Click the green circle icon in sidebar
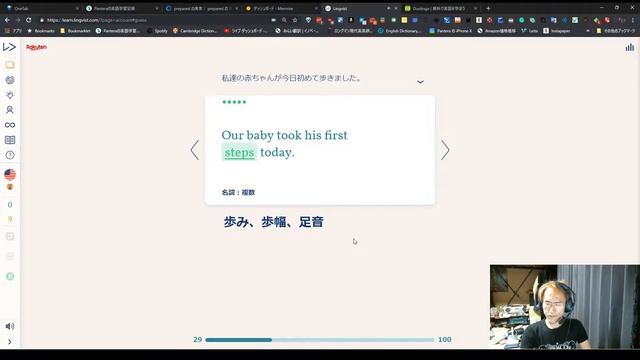Viewport: 640px width, 360px height. (10, 276)
